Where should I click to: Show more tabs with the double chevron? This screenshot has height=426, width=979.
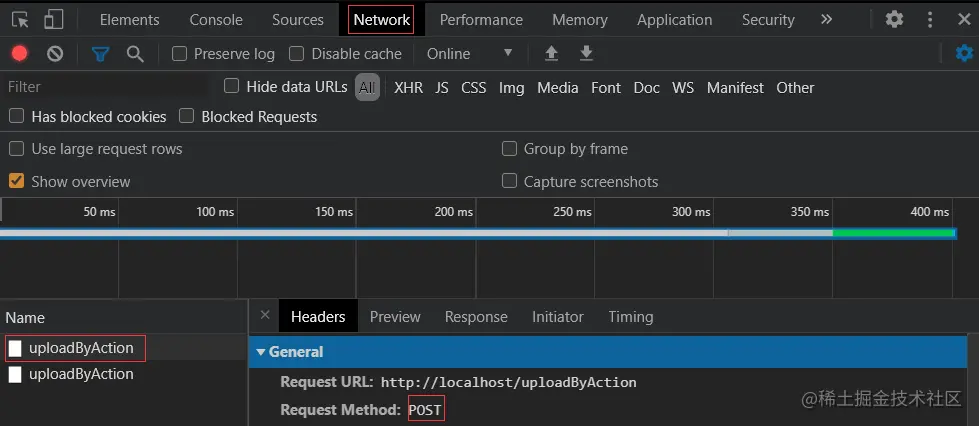[x=826, y=19]
